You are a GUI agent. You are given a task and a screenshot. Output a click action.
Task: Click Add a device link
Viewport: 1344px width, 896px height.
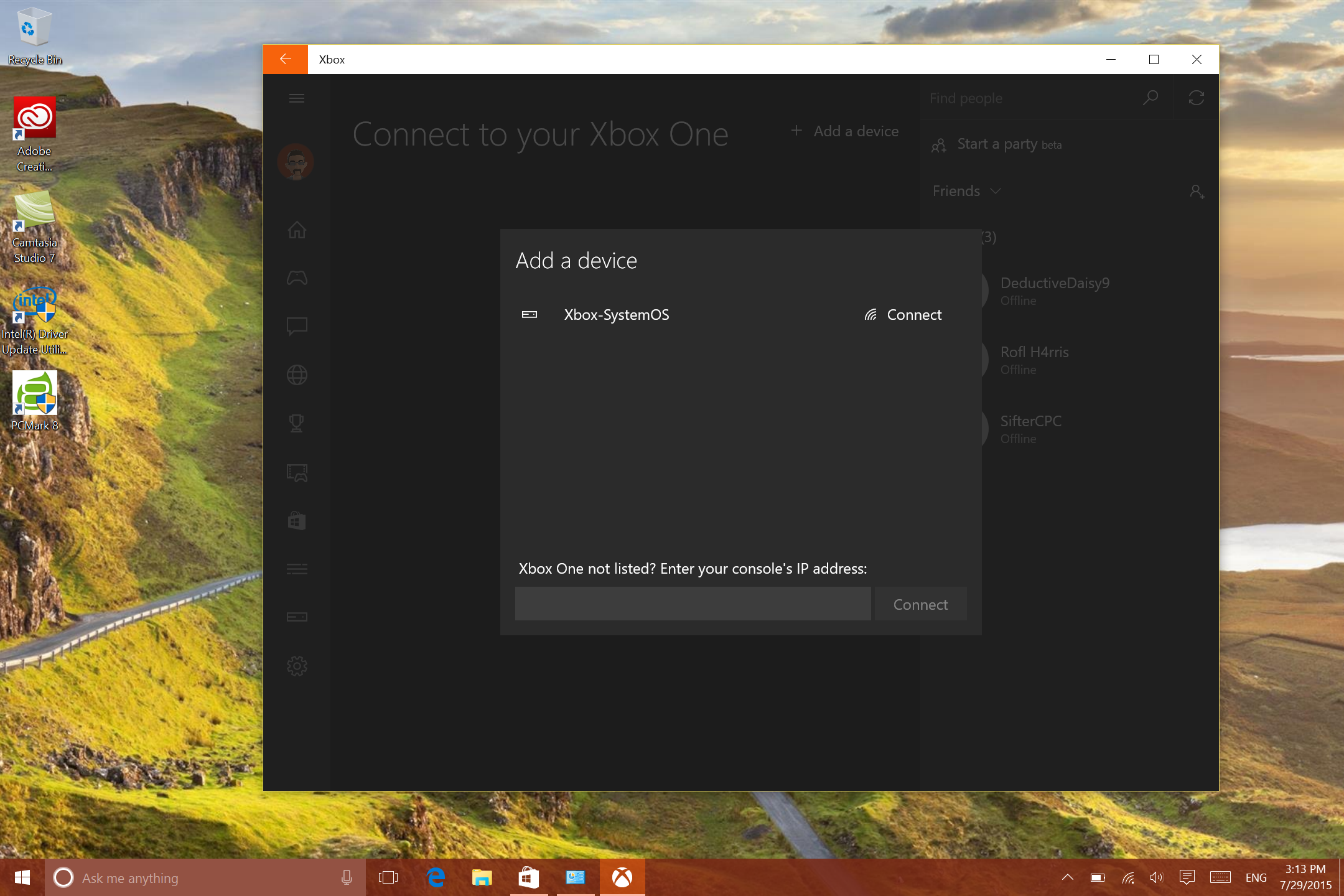coord(844,131)
